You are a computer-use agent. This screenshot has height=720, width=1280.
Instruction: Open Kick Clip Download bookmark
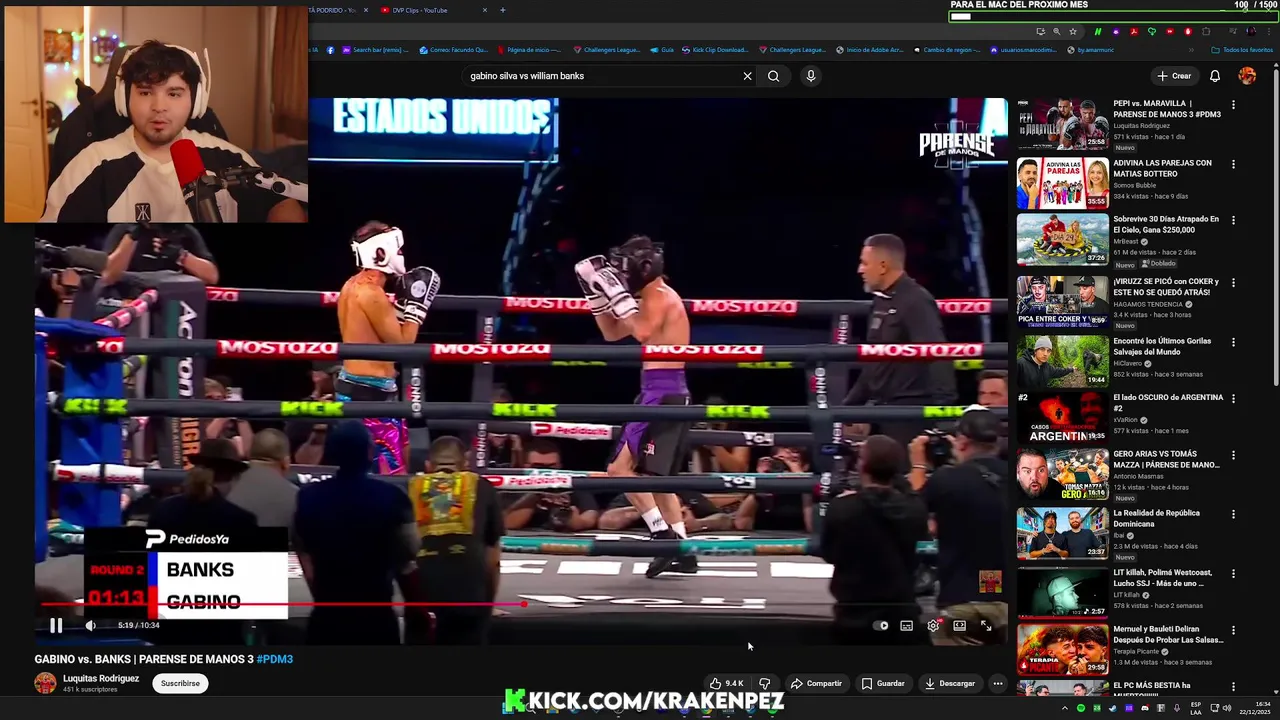tap(714, 50)
